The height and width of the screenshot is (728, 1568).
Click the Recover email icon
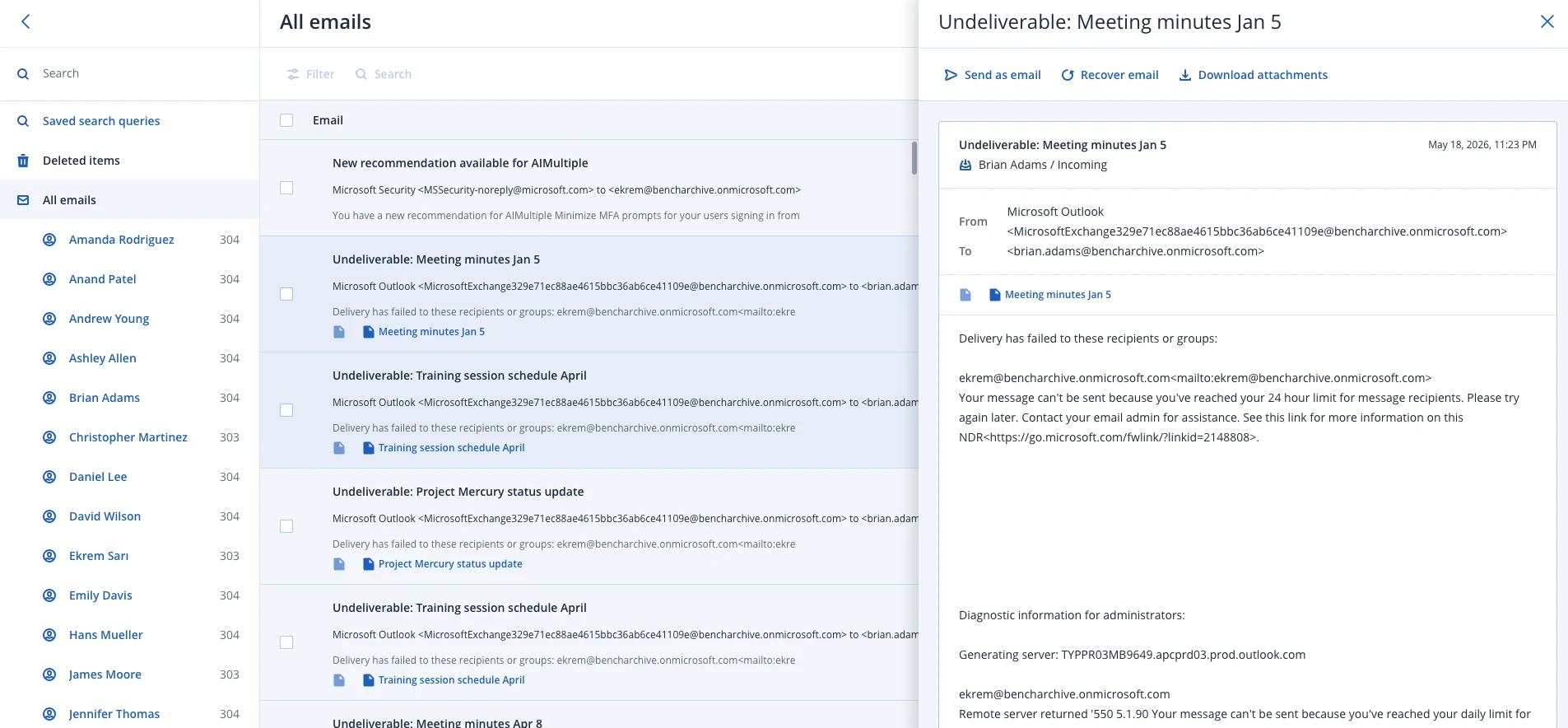(1068, 75)
